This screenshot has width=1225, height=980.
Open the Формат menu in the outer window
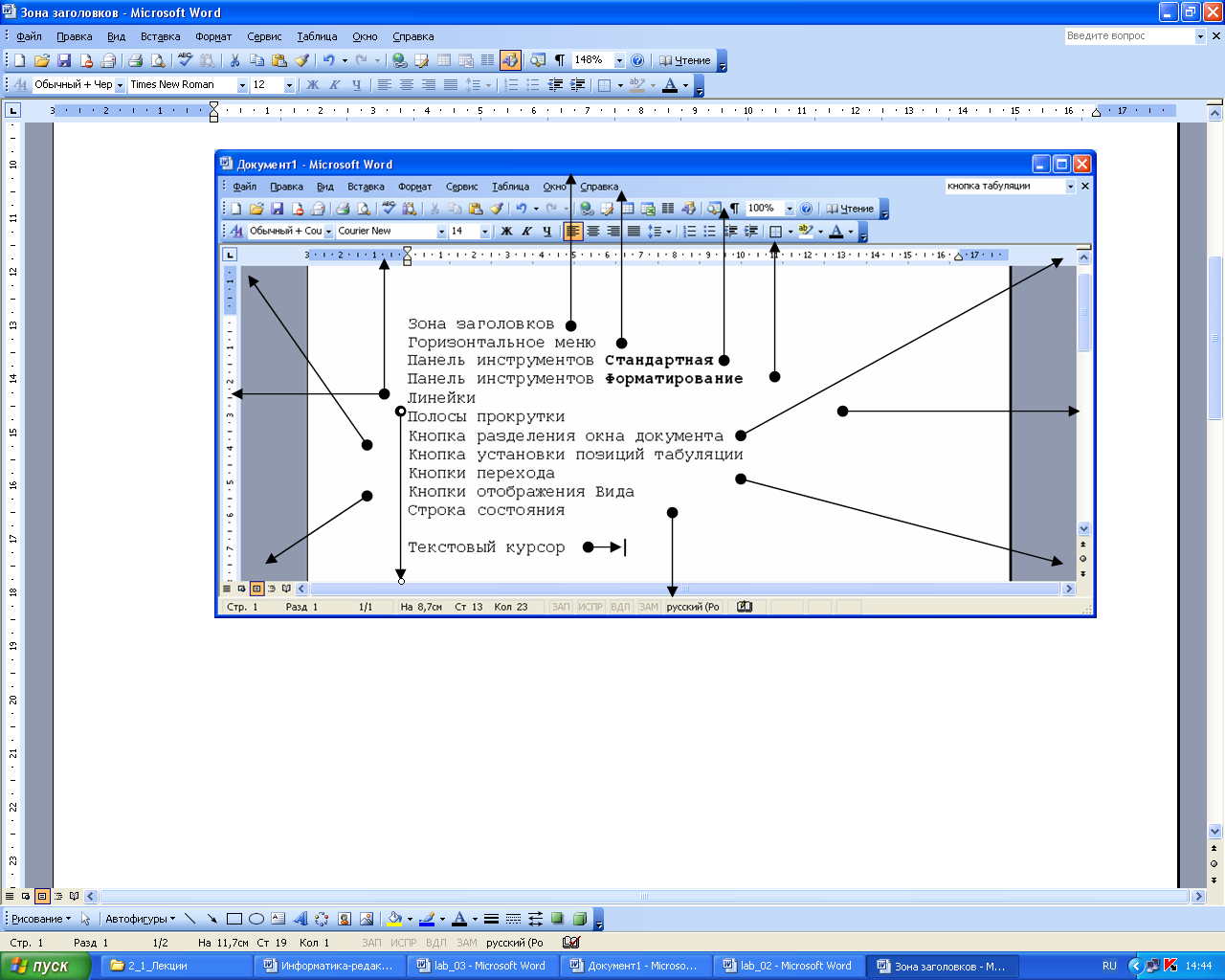213,36
